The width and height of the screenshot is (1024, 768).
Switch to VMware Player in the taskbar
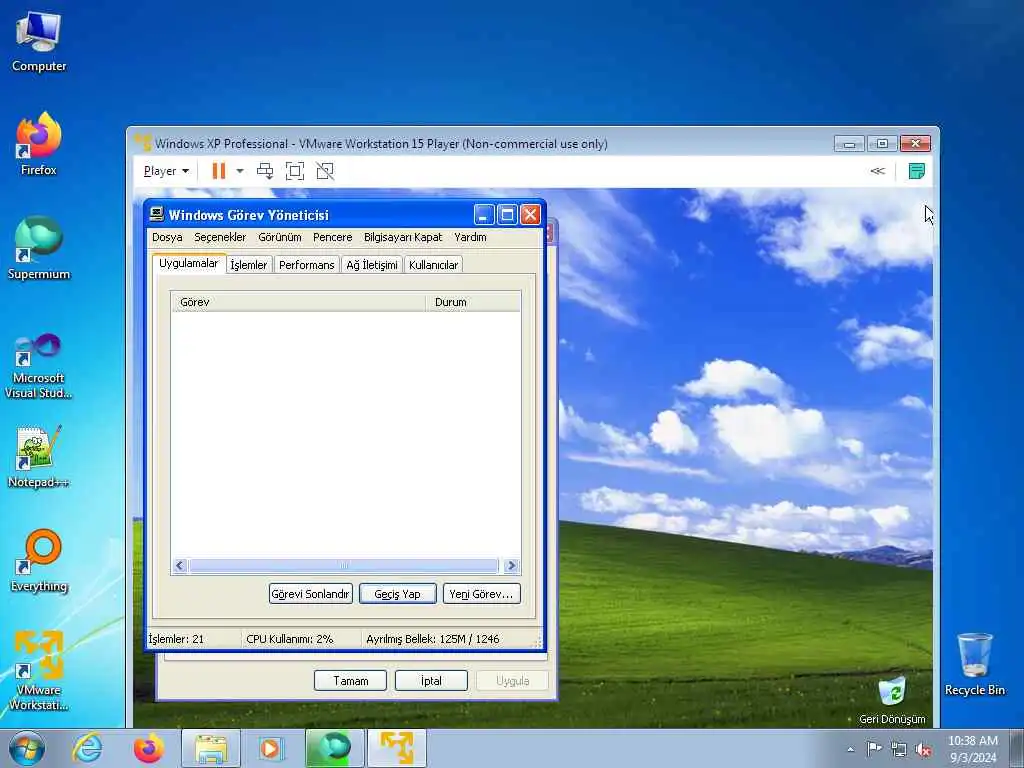point(397,748)
